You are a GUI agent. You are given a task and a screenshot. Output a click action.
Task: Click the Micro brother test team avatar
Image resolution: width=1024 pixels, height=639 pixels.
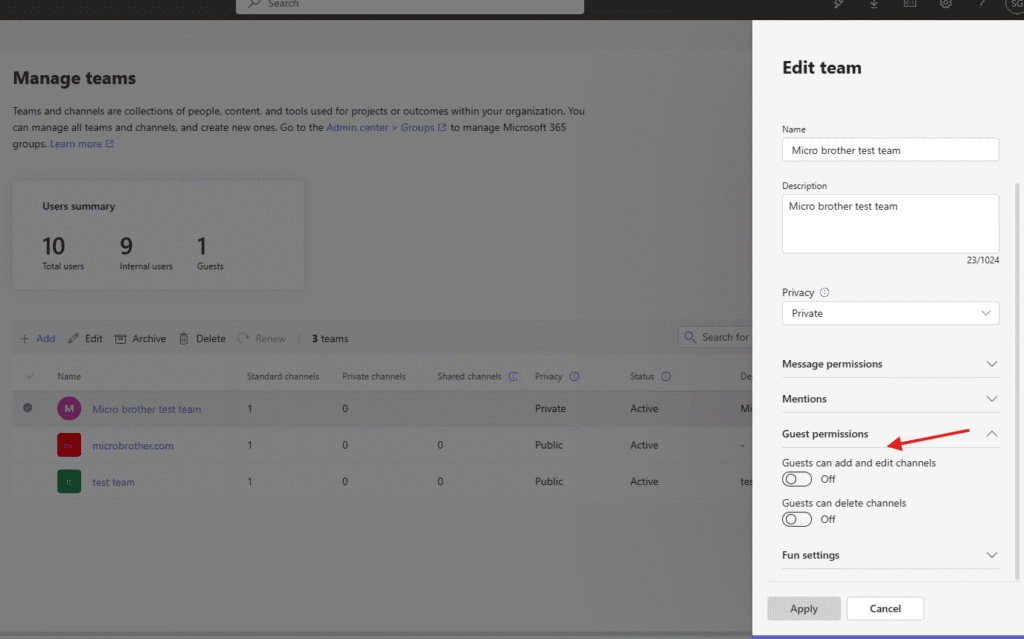click(x=69, y=408)
